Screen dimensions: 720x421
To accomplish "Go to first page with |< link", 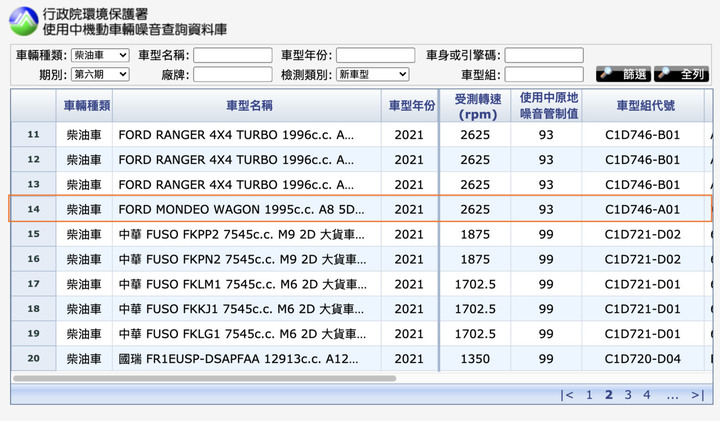I will (567, 395).
